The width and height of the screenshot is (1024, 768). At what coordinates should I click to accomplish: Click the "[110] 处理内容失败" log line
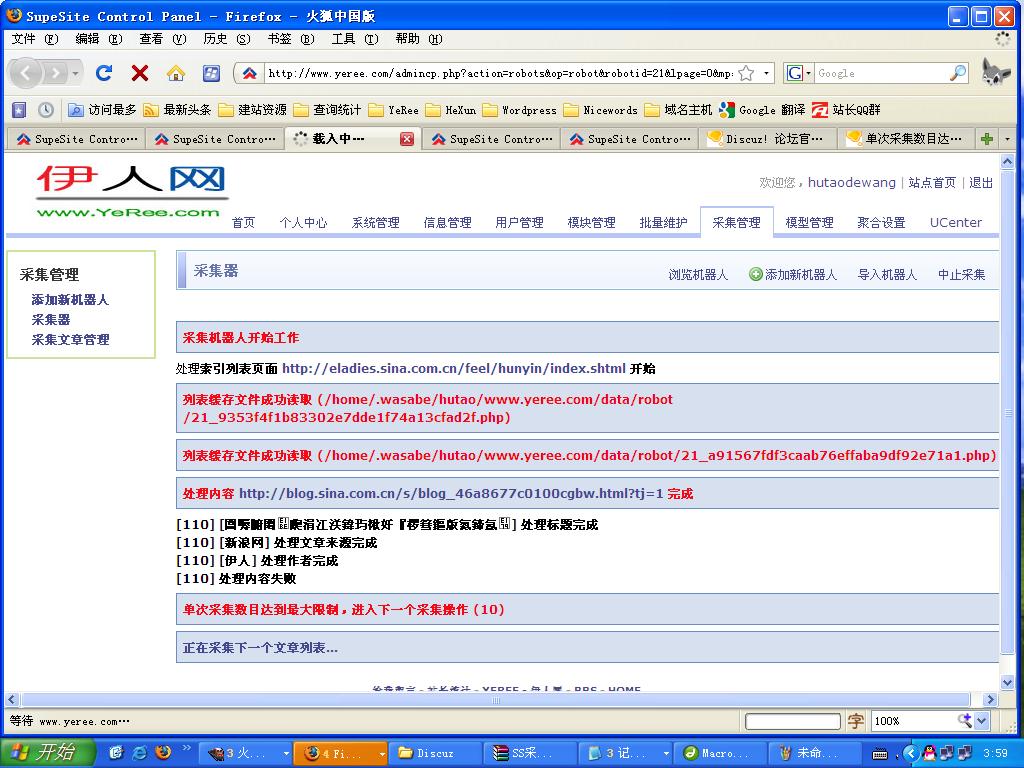pyautogui.click(x=236, y=579)
